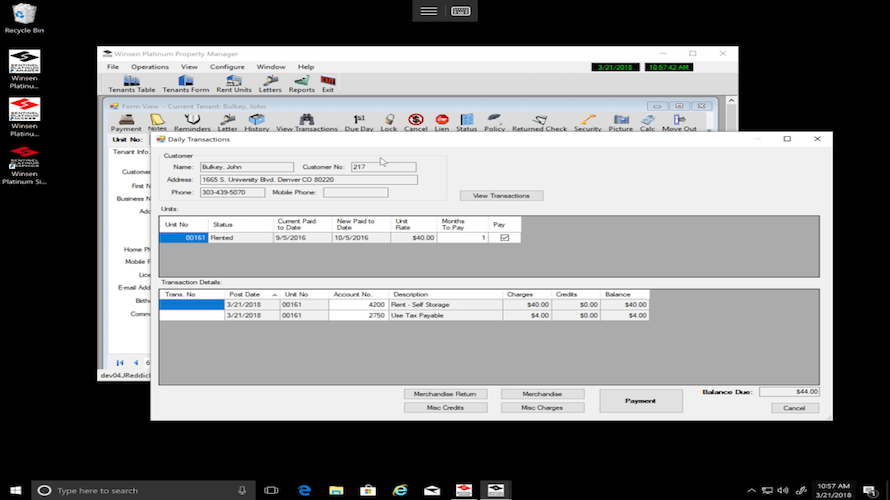The height and width of the screenshot is (500, 890).
Task: Go to first record in Form View navigator
Action: (x=120, y=363)
